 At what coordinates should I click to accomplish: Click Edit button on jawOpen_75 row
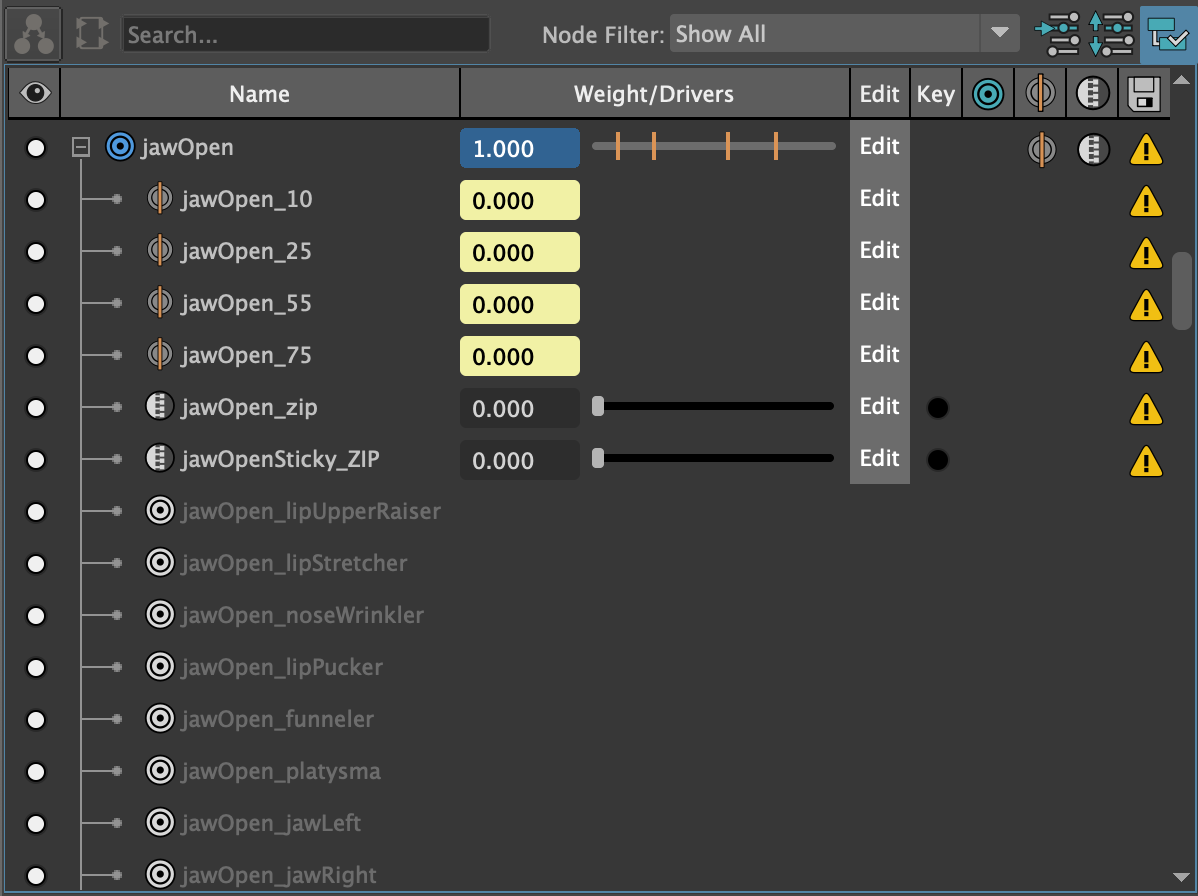879,354
